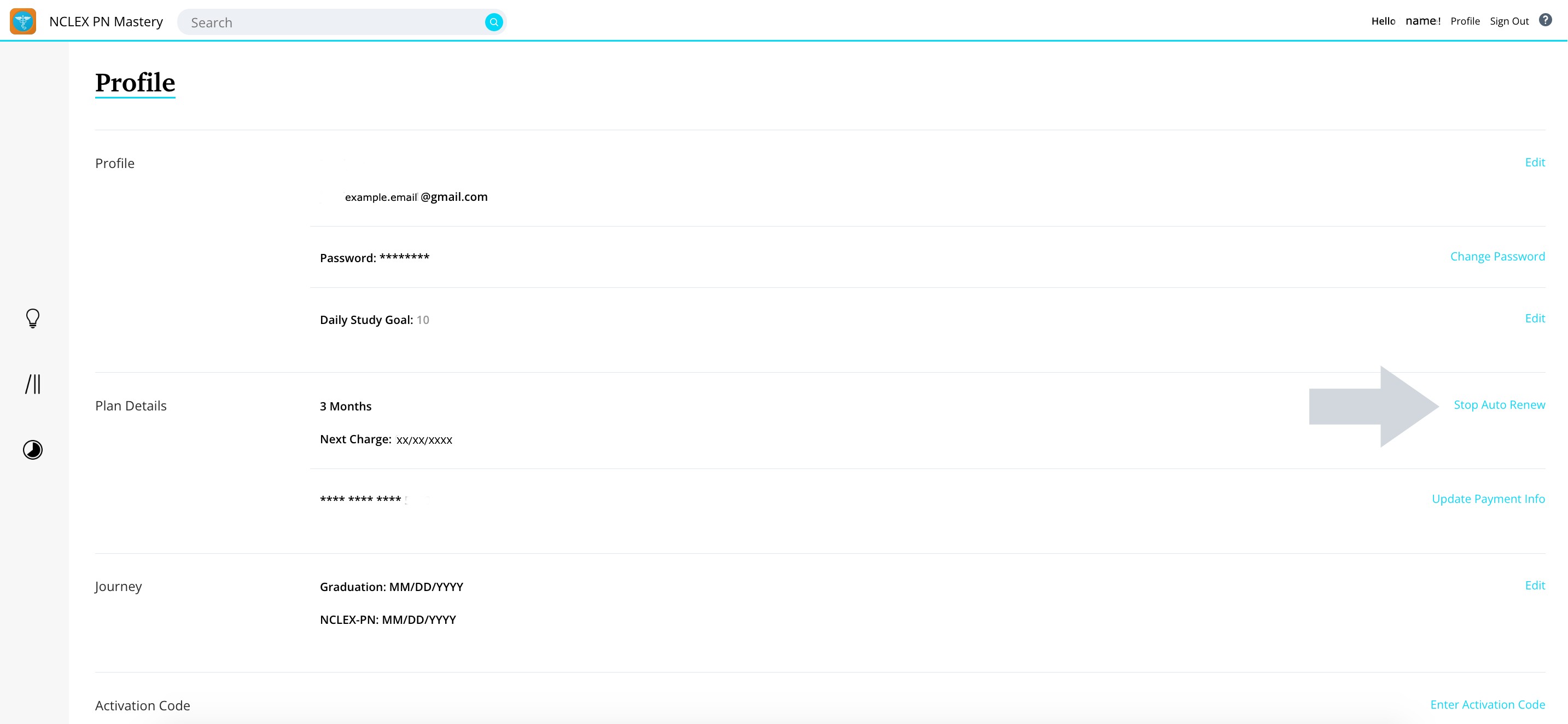Viewport: 1568px width, 724px height.
Task: Click the search magnifier button
Action: pyautogui.click(x=494, y=22)
